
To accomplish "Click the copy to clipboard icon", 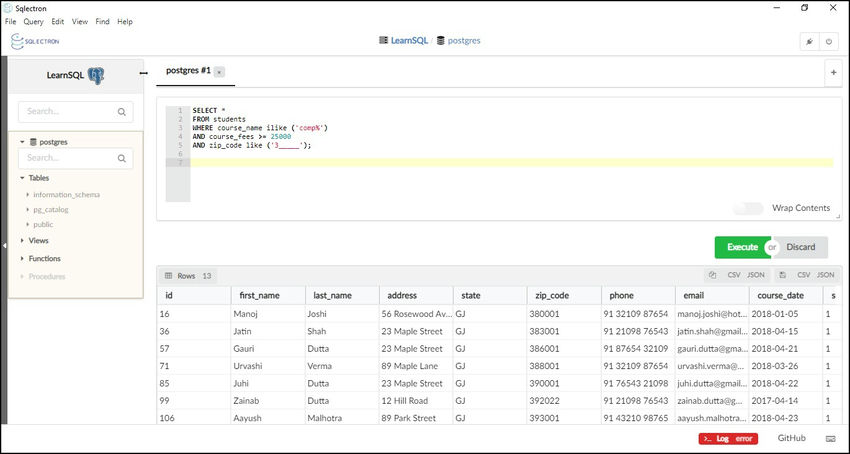I will click(x=712, y=275).
